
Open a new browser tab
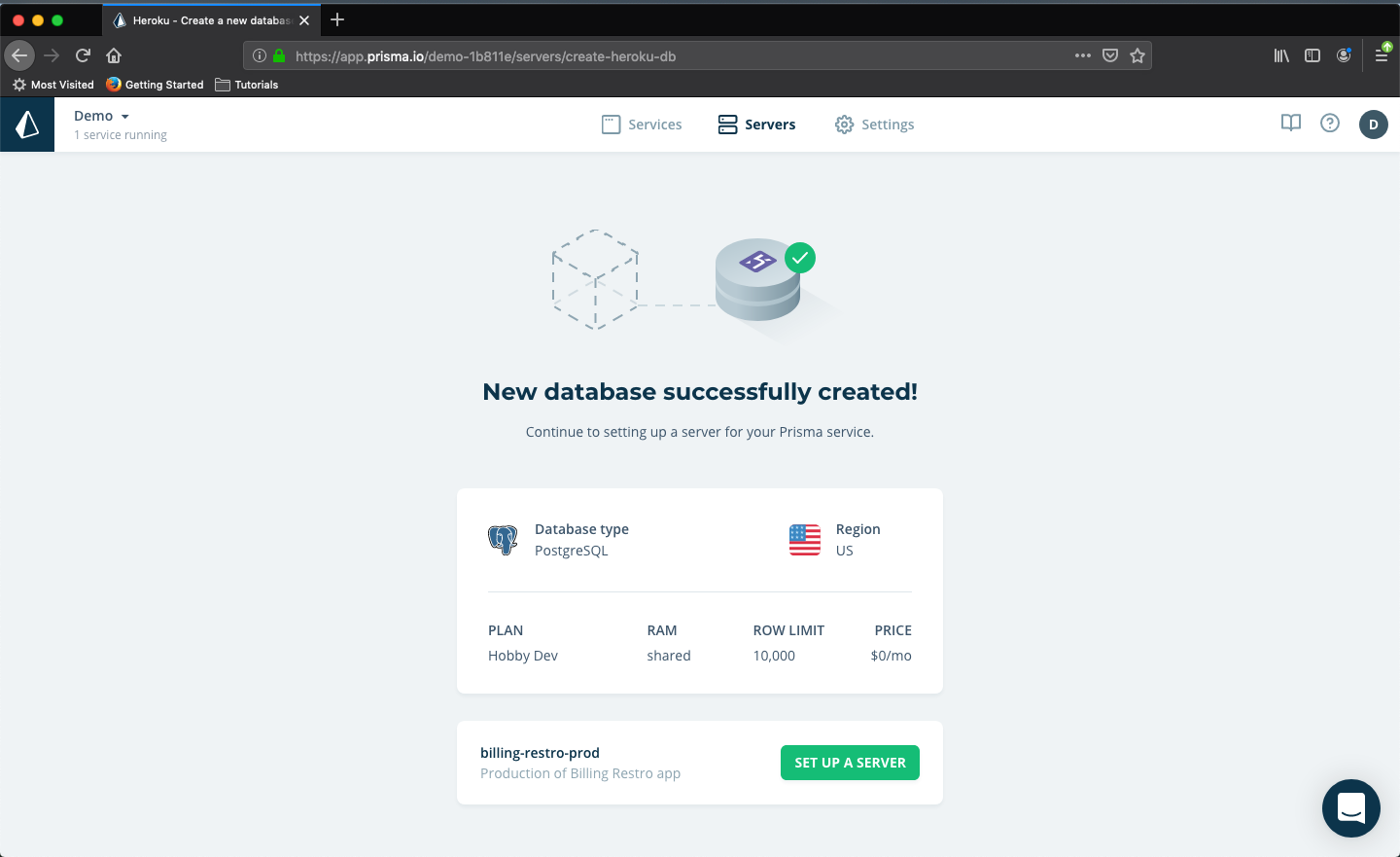pyautogui.click(x=337, y=19)
